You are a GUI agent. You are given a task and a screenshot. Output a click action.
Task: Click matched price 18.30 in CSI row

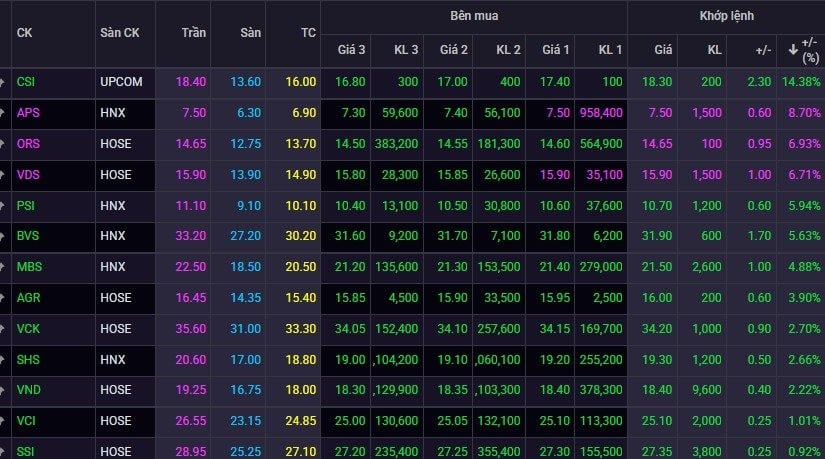[657, 82]
